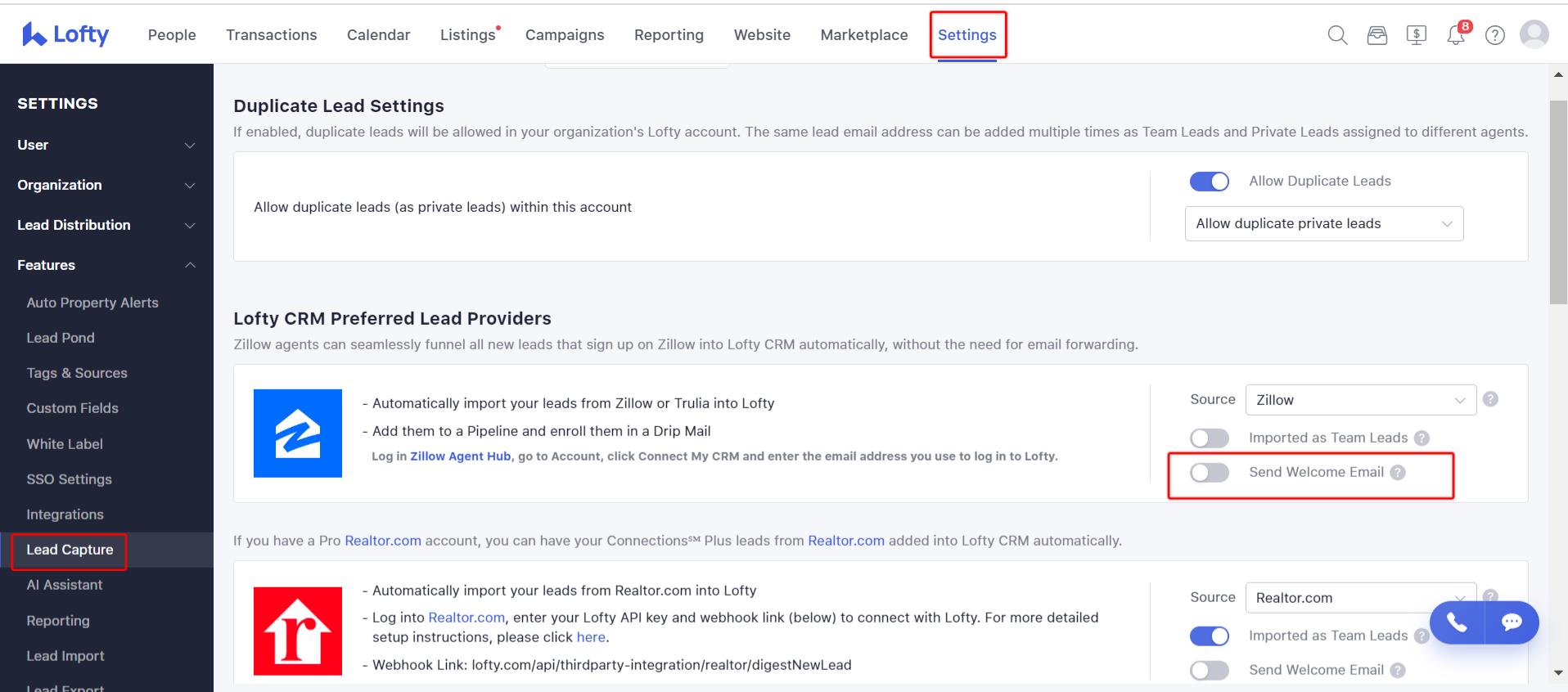Expand the Lead Distribution sidebar section
The image size is (1568, 692).
click(106, 225)
